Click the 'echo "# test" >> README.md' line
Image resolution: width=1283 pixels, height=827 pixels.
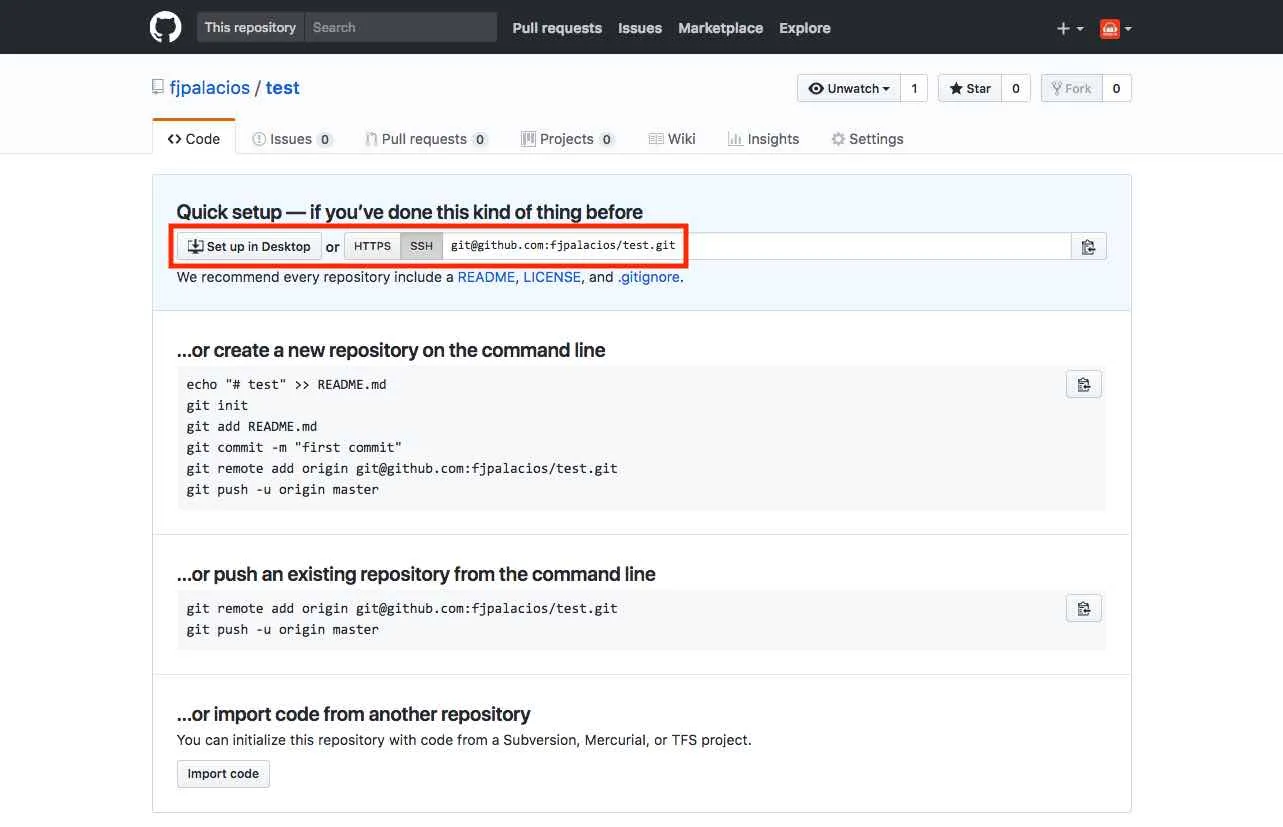click(286, 384)
